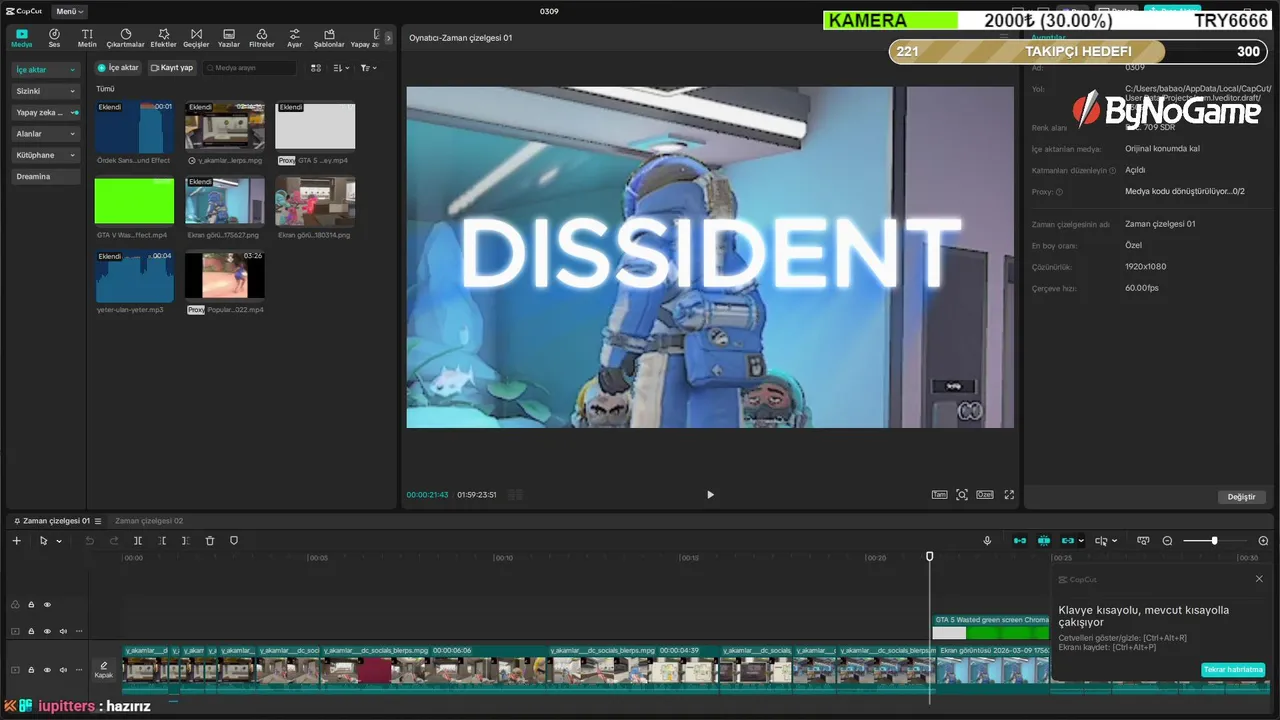1280x720 pixels.
Task: Mute the main video track
Action: pyautogui.click(x=63, y=670)
